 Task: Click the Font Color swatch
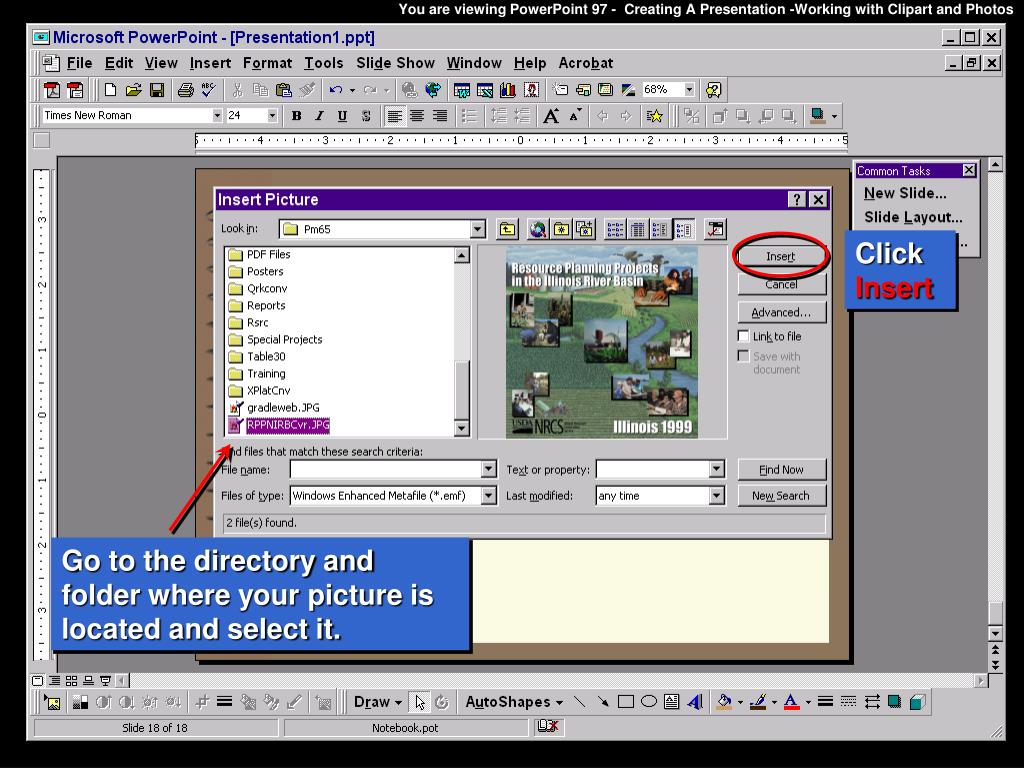point(792,702)
